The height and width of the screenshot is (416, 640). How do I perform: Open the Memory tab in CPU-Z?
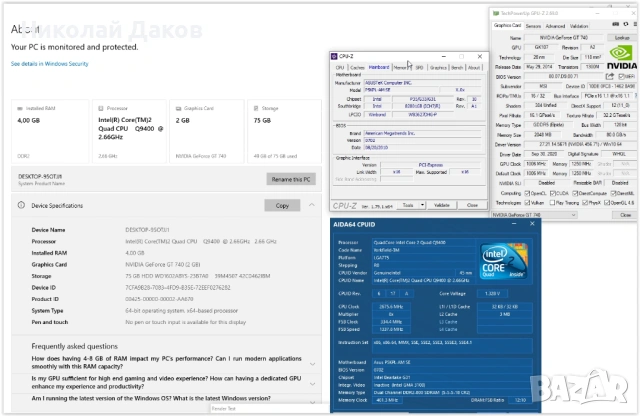tap(402, 67)
